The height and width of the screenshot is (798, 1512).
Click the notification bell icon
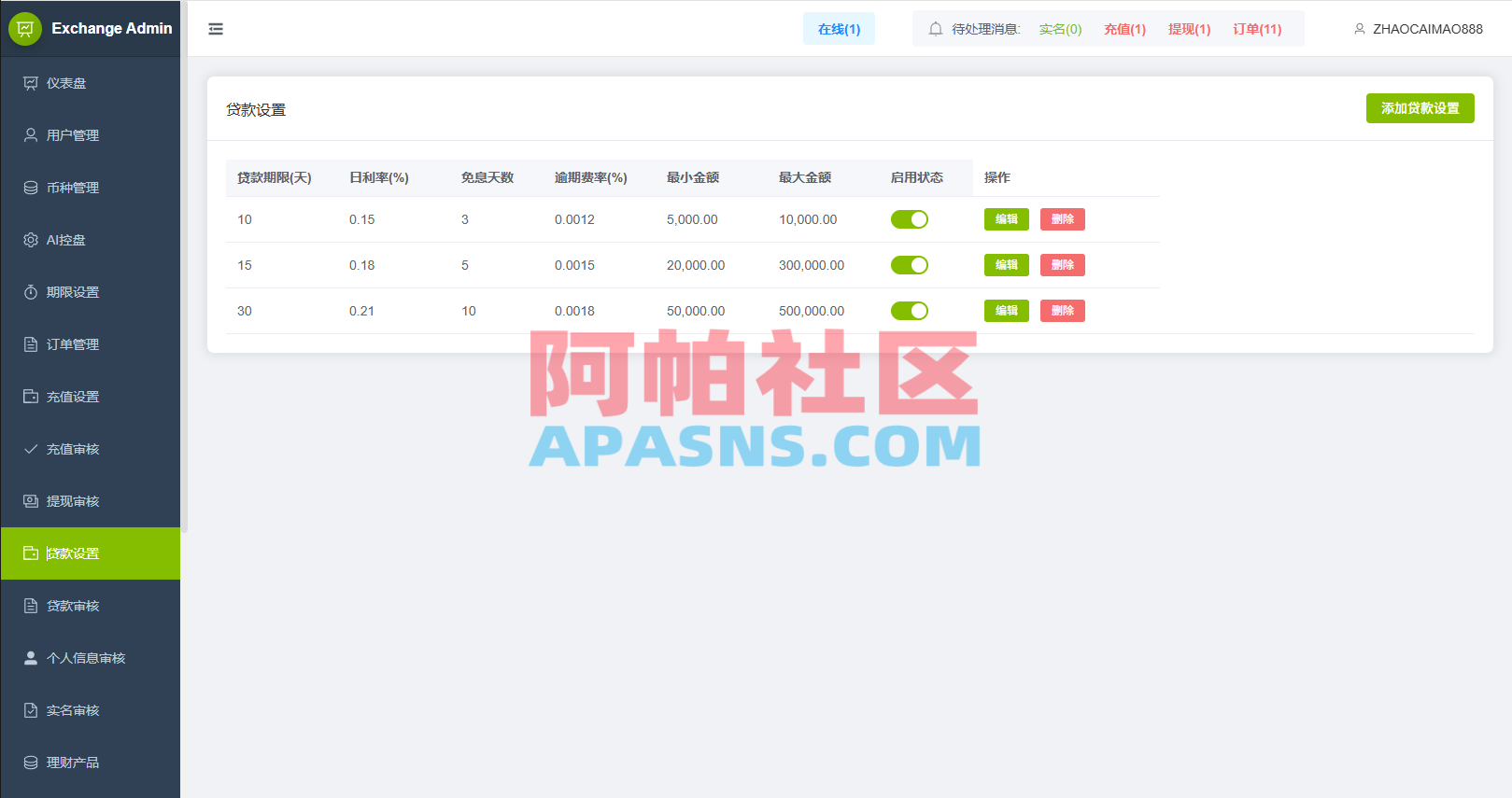point(936,29)
